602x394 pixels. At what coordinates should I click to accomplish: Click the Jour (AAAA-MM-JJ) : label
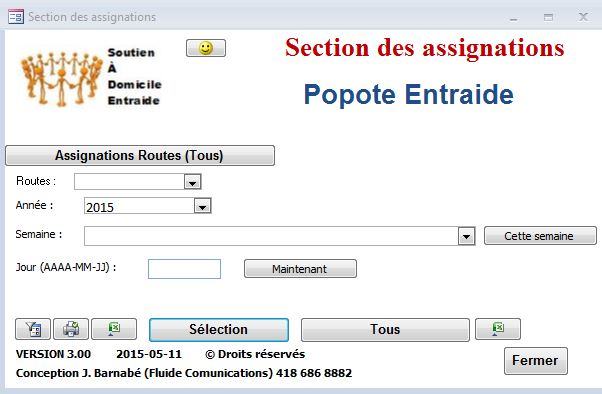click(66, 267)
